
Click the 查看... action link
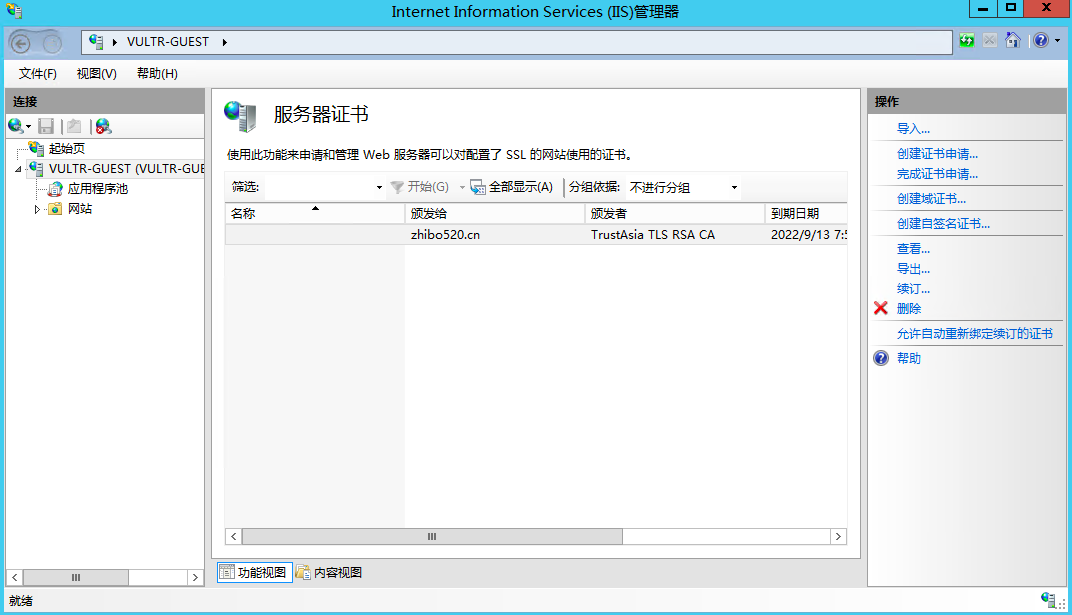click(913, 249)
